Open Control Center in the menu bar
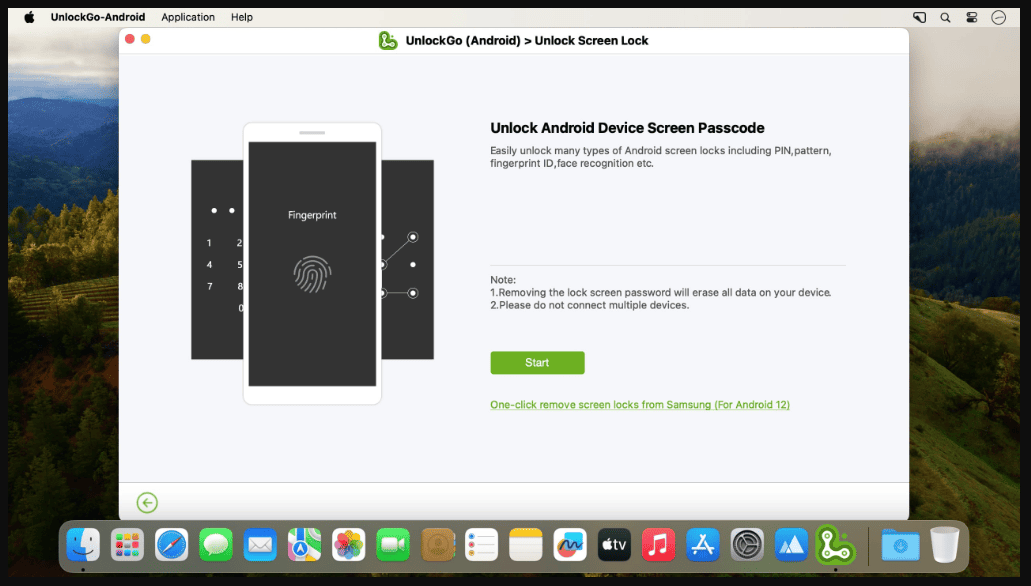 click(x=972, y=18)
